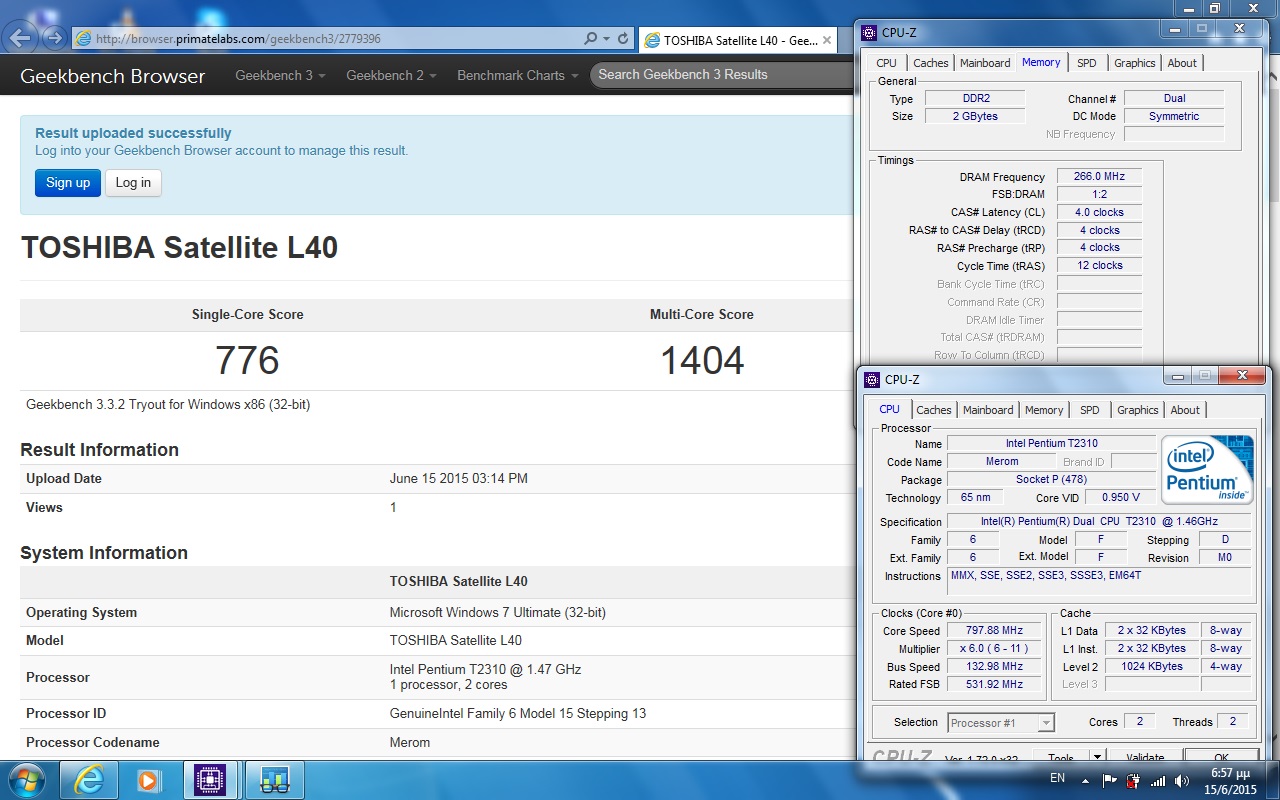The height and width of the screenshot is (800, 1280).
Task: Click the EN language indicator in tray
Action: 1057,777
